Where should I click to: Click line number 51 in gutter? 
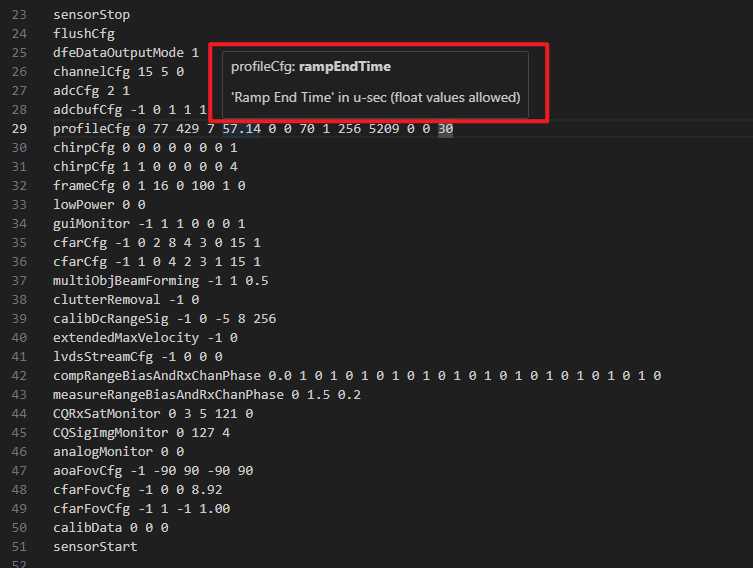click(x=19, y=547)
